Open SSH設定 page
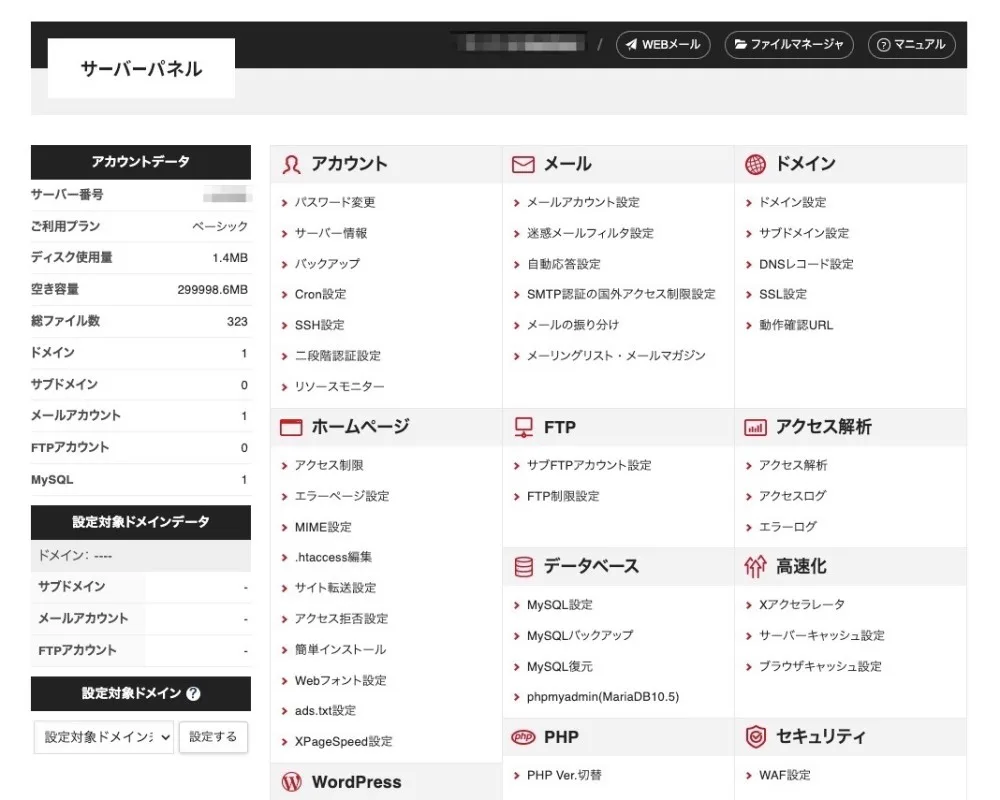The height and width of the screenshot is (800, 1000). 320,325
